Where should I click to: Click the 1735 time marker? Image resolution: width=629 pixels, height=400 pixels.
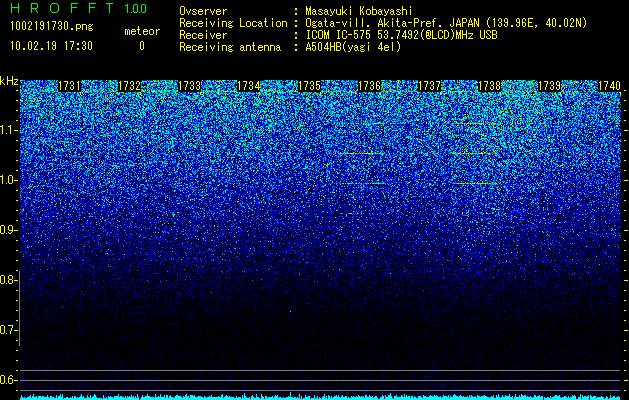(309, 86)
